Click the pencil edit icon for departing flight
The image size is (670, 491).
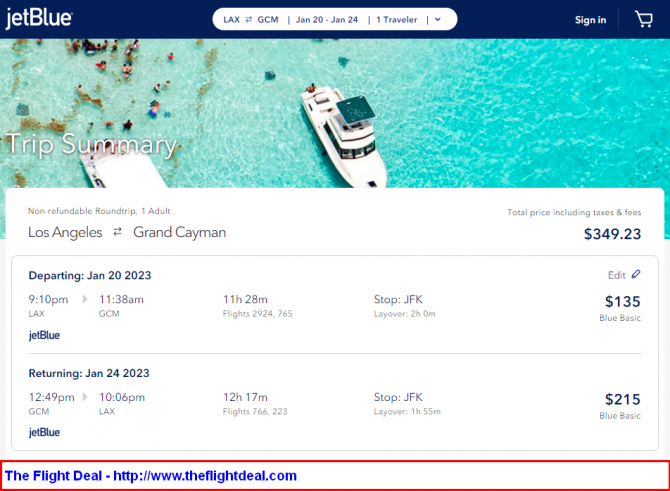coord(636,274)
